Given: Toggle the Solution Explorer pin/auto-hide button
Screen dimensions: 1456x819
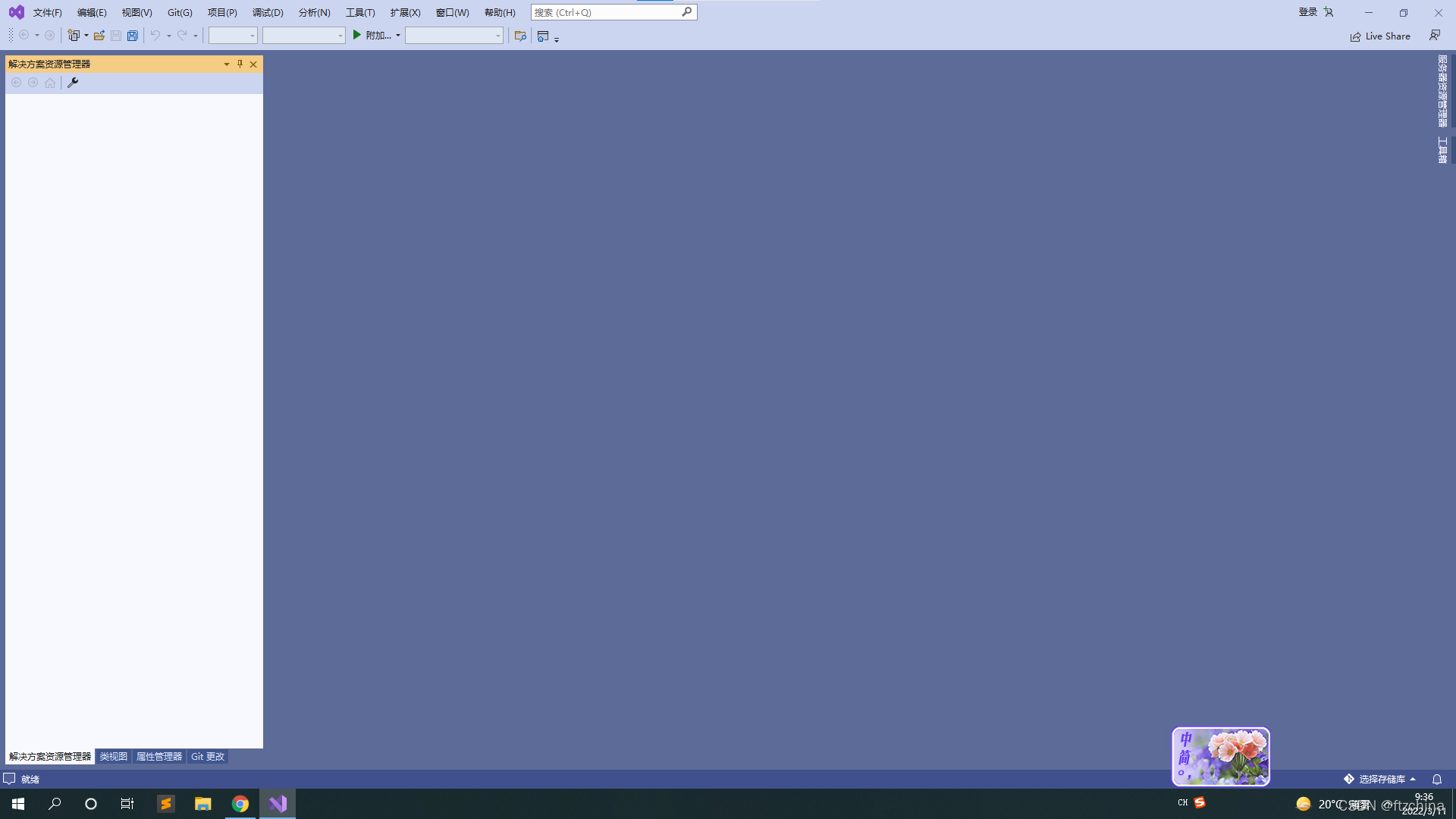Looking at the screenshot, I should point(240,64).
